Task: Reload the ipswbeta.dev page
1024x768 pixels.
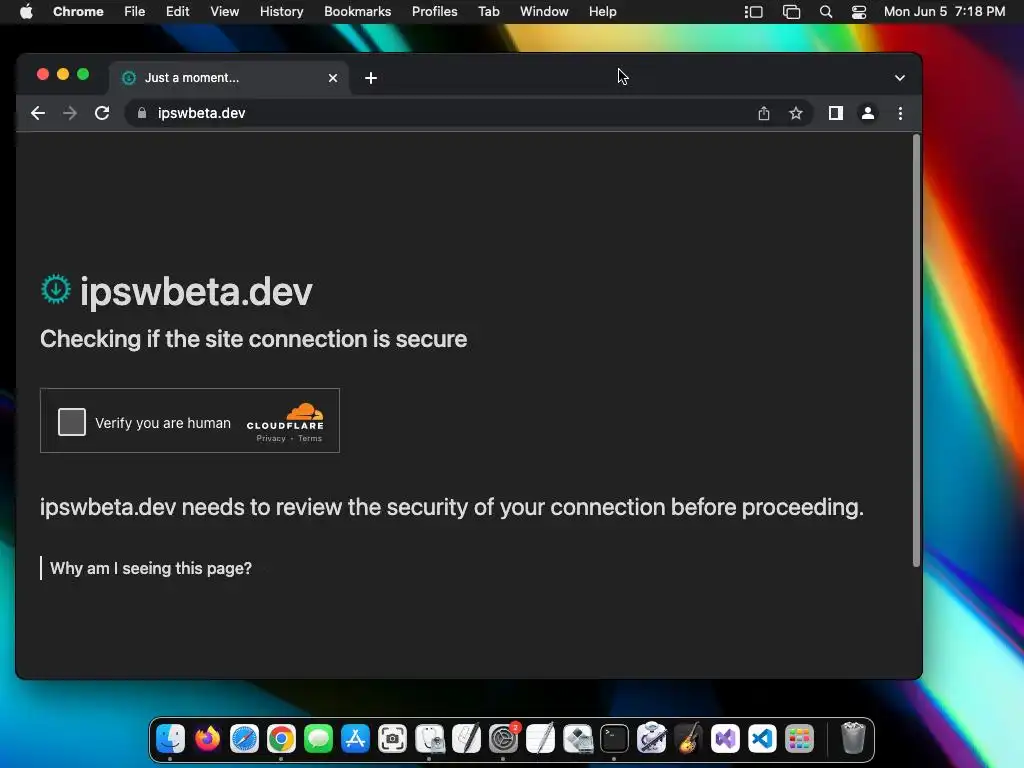Action: coord(102,113)
